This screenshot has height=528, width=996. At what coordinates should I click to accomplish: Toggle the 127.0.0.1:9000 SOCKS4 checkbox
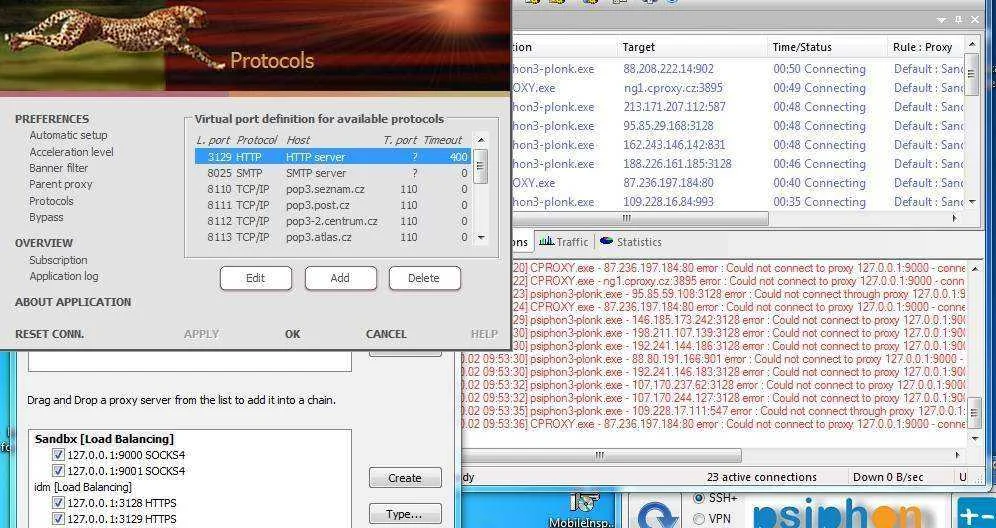point(58,455)
